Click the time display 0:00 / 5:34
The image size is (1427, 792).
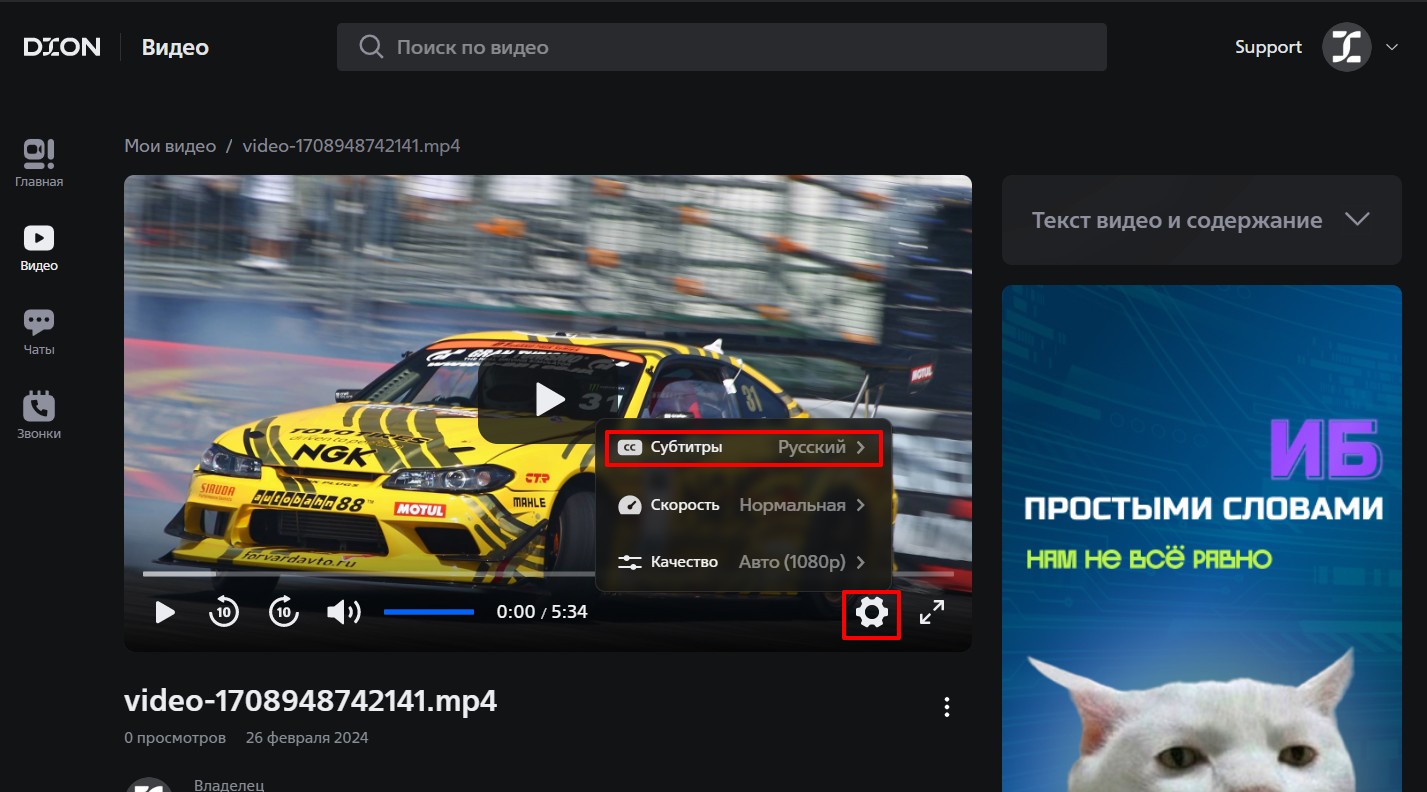(x=542, y=611)
